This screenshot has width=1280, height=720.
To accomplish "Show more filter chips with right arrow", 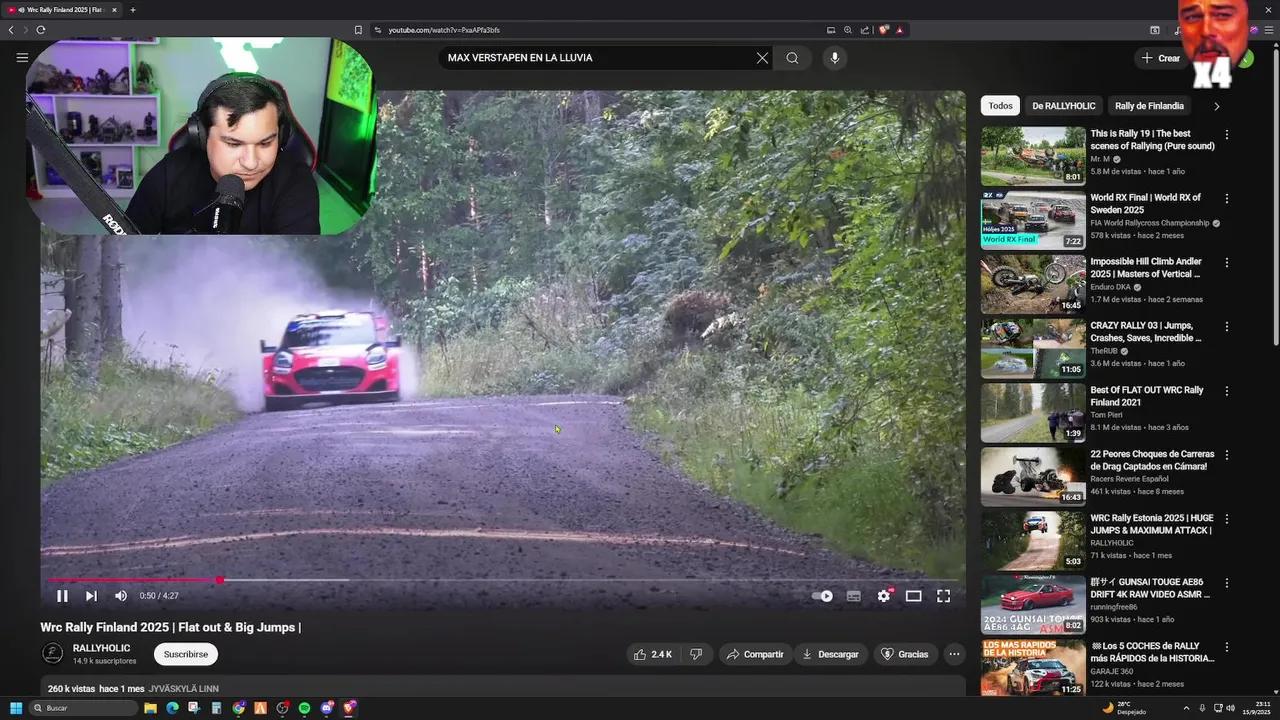I will coord(1216,106).
